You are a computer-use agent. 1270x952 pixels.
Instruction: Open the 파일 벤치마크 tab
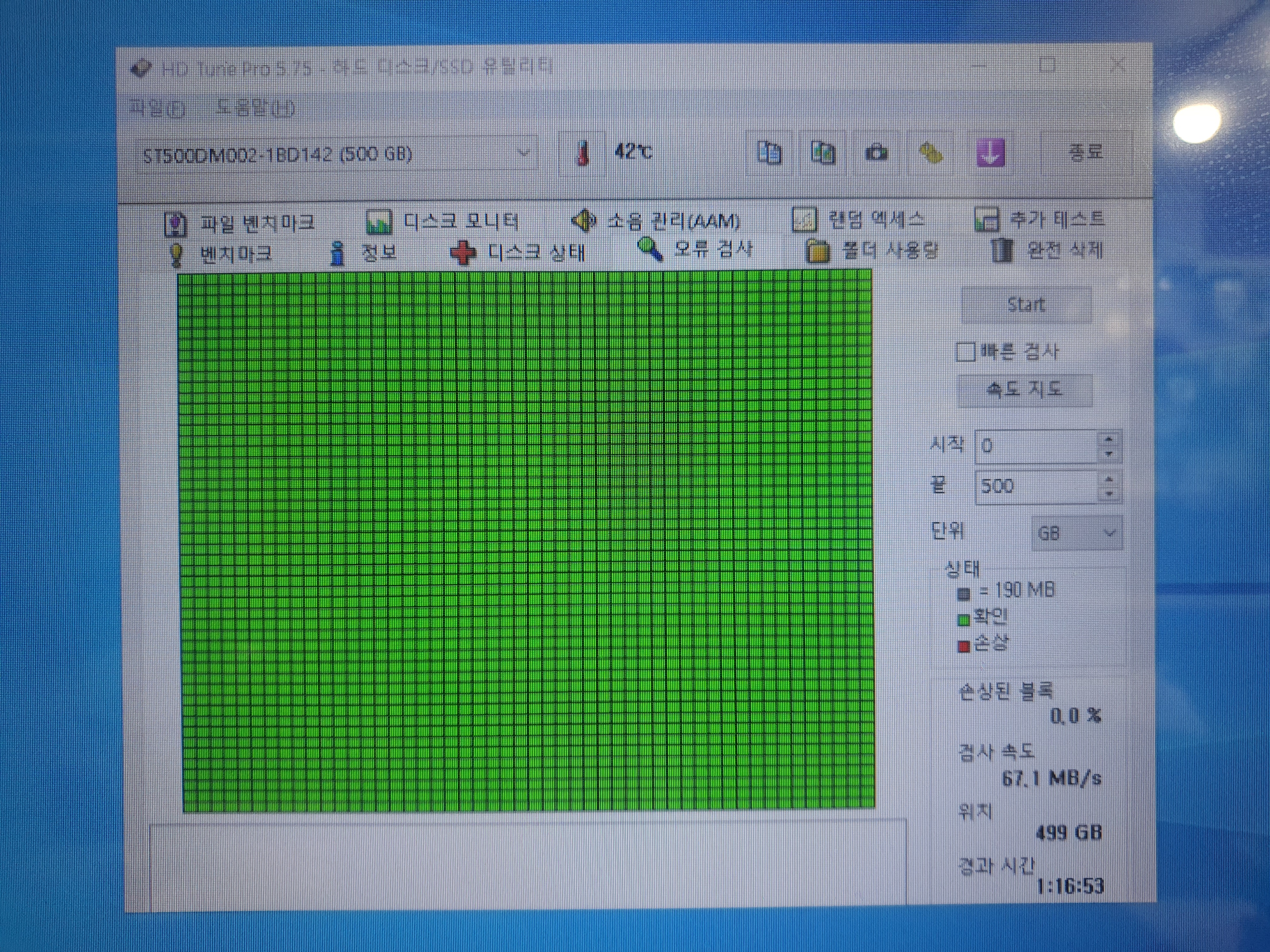239,223
